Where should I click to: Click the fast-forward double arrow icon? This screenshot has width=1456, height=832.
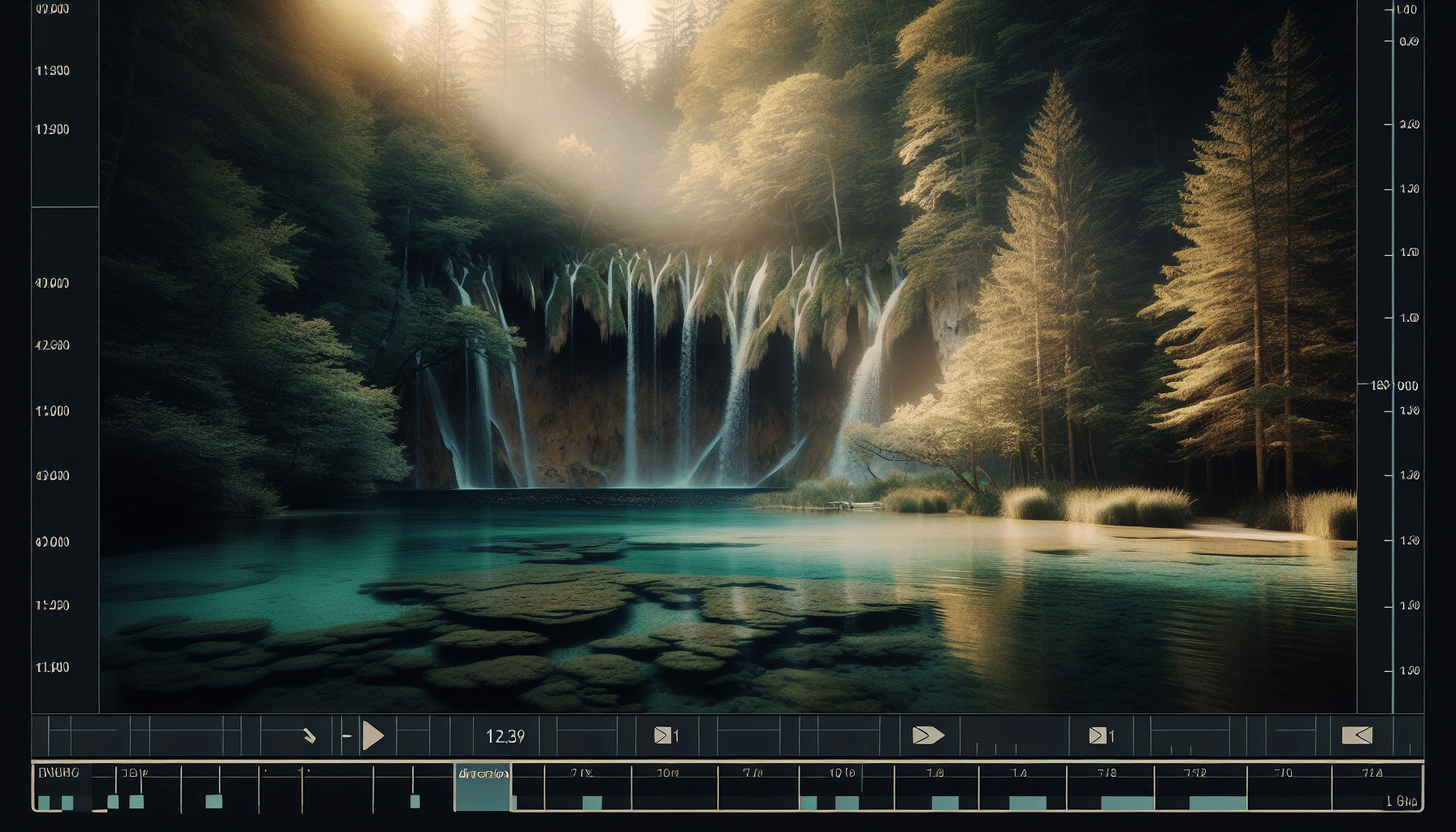pyautogui.click(x=928, y=736)
